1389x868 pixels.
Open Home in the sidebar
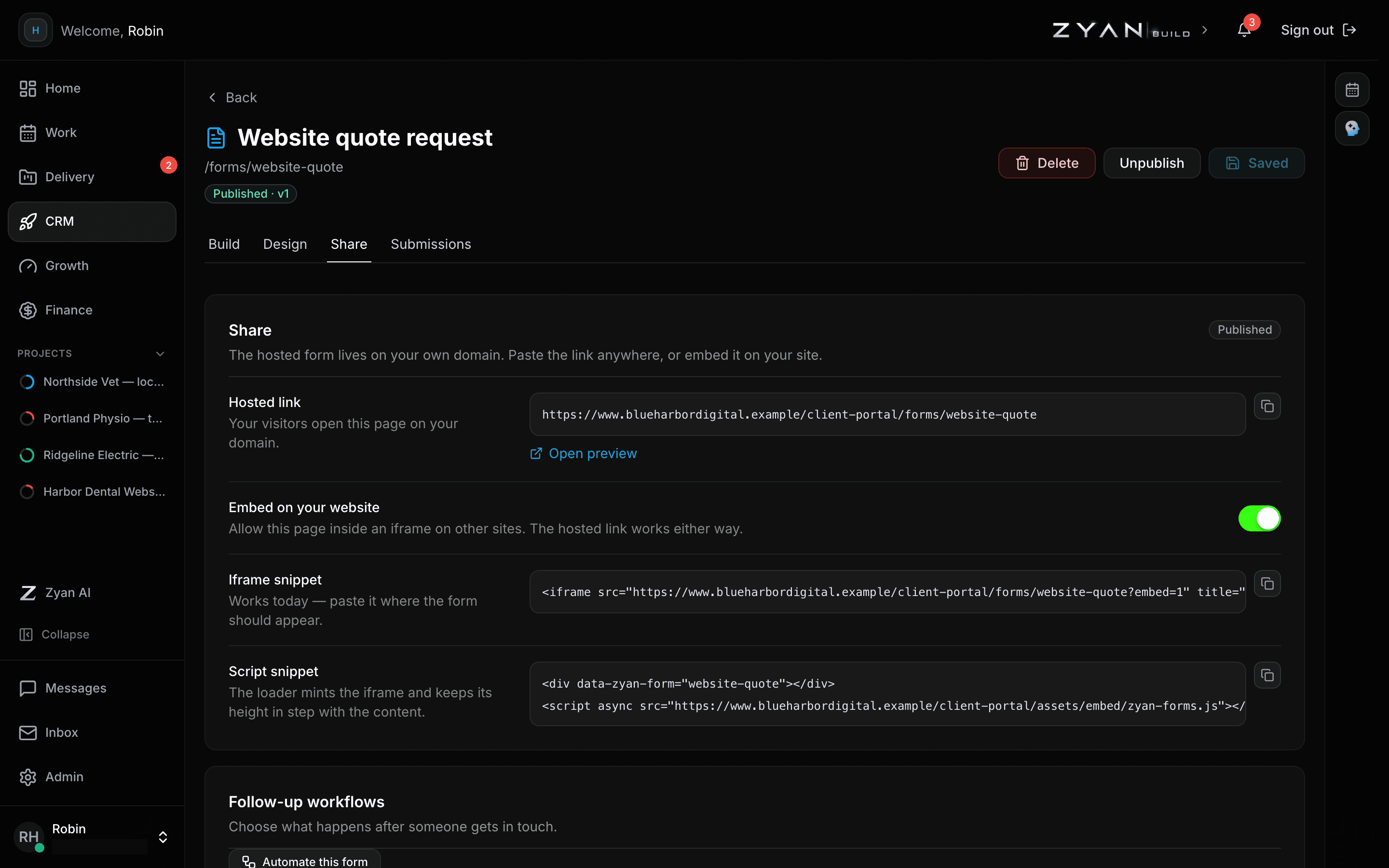click(x=92, y=88)
